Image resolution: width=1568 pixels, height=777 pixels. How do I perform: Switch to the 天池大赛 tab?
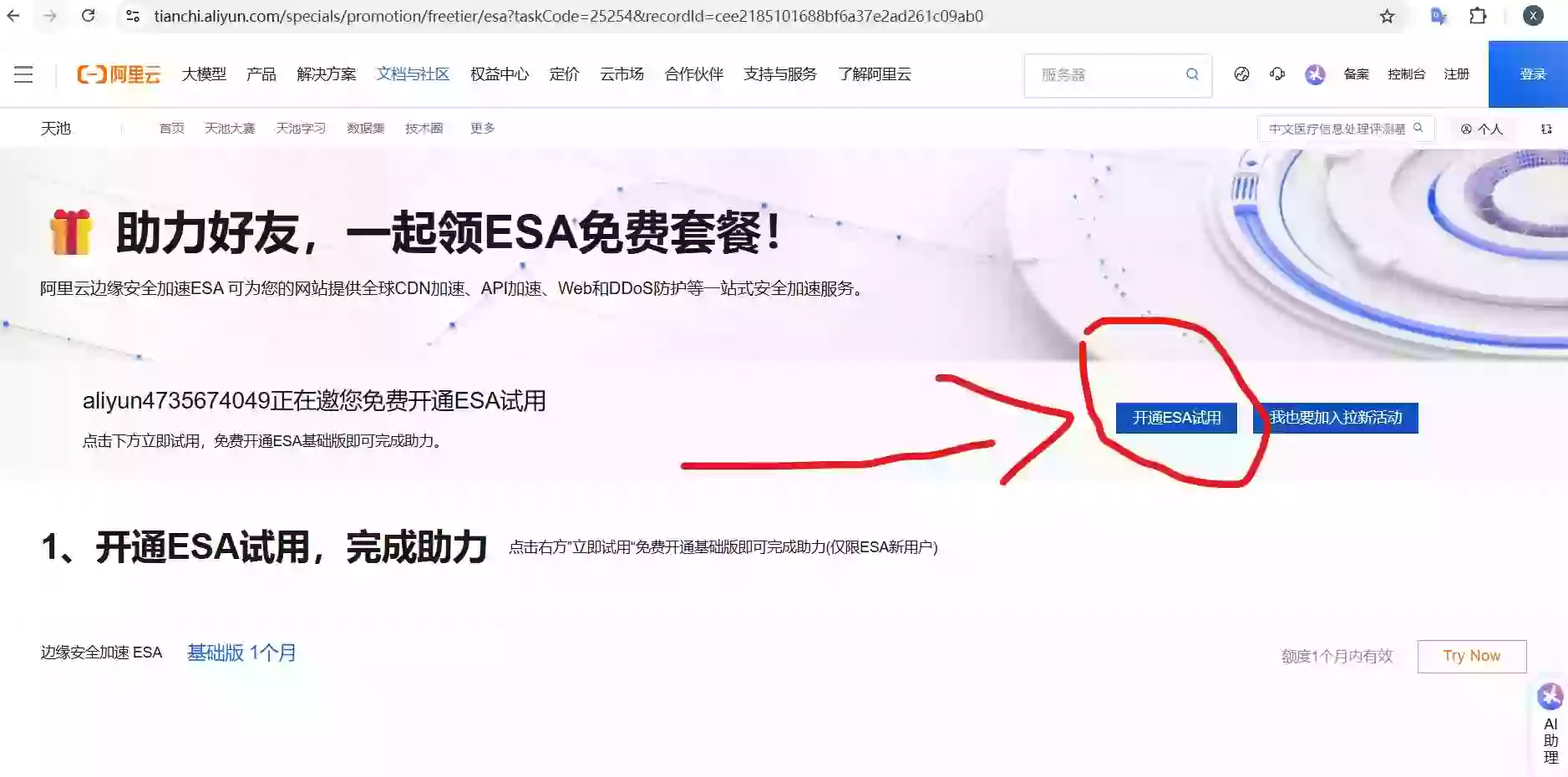click(230, 128)
